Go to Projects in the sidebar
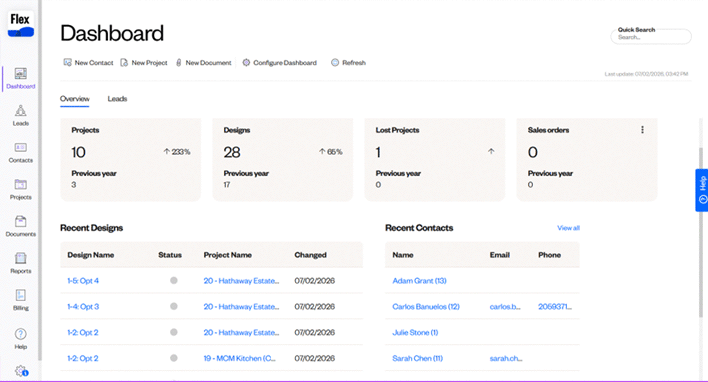 [x=20, y=190]
